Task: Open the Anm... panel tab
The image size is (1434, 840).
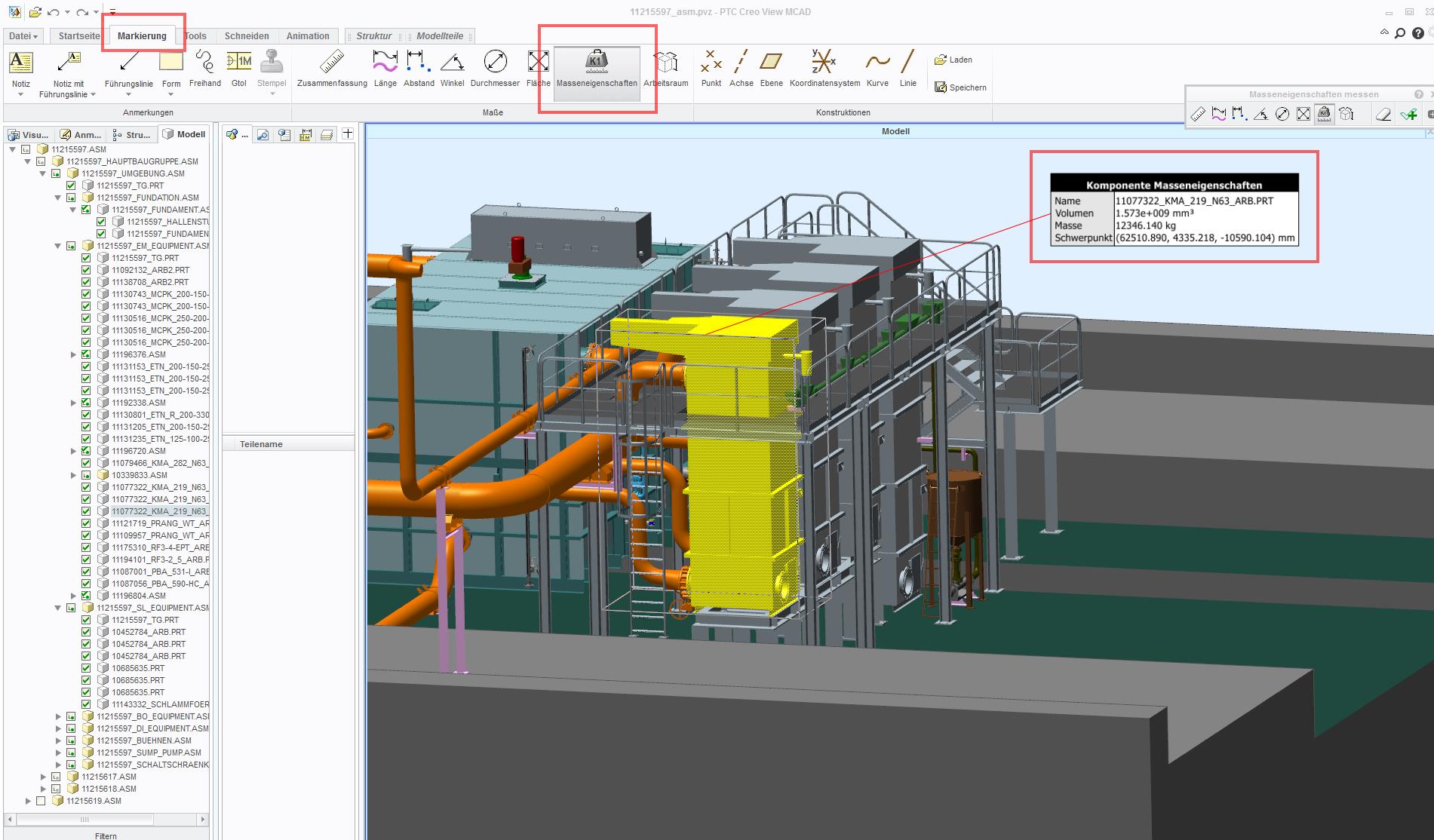Action: (81, 134)
